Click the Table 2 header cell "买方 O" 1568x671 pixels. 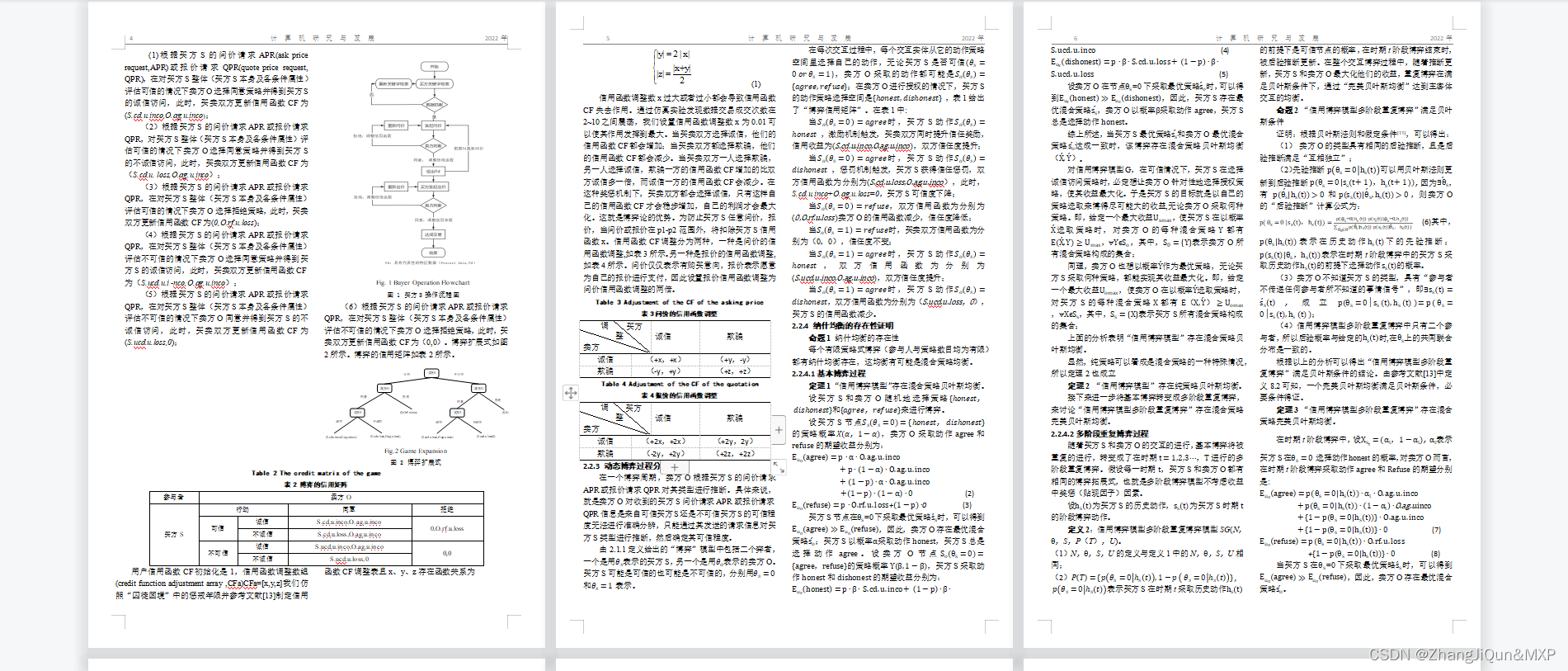pos(341,497)
